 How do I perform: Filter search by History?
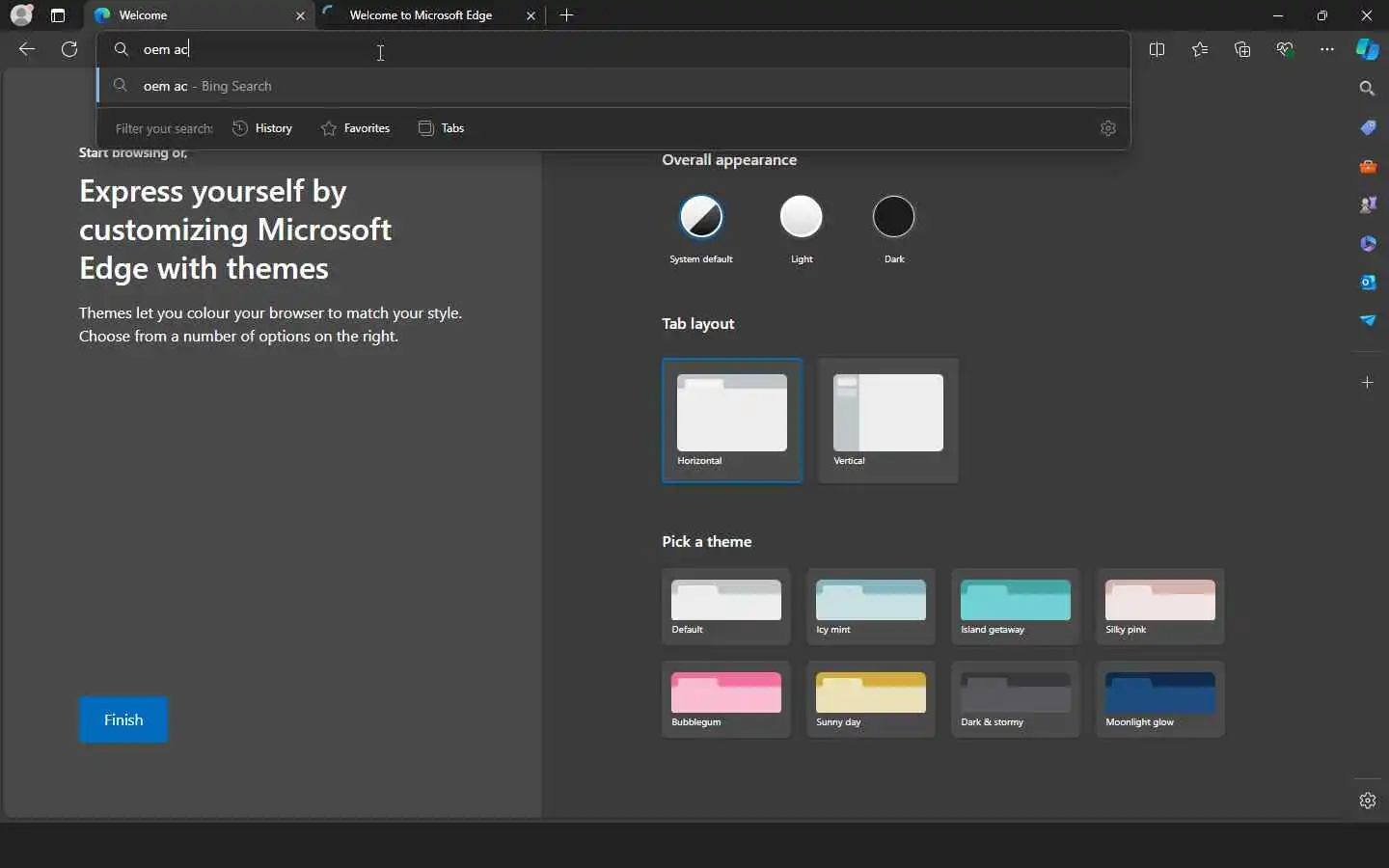262,128
